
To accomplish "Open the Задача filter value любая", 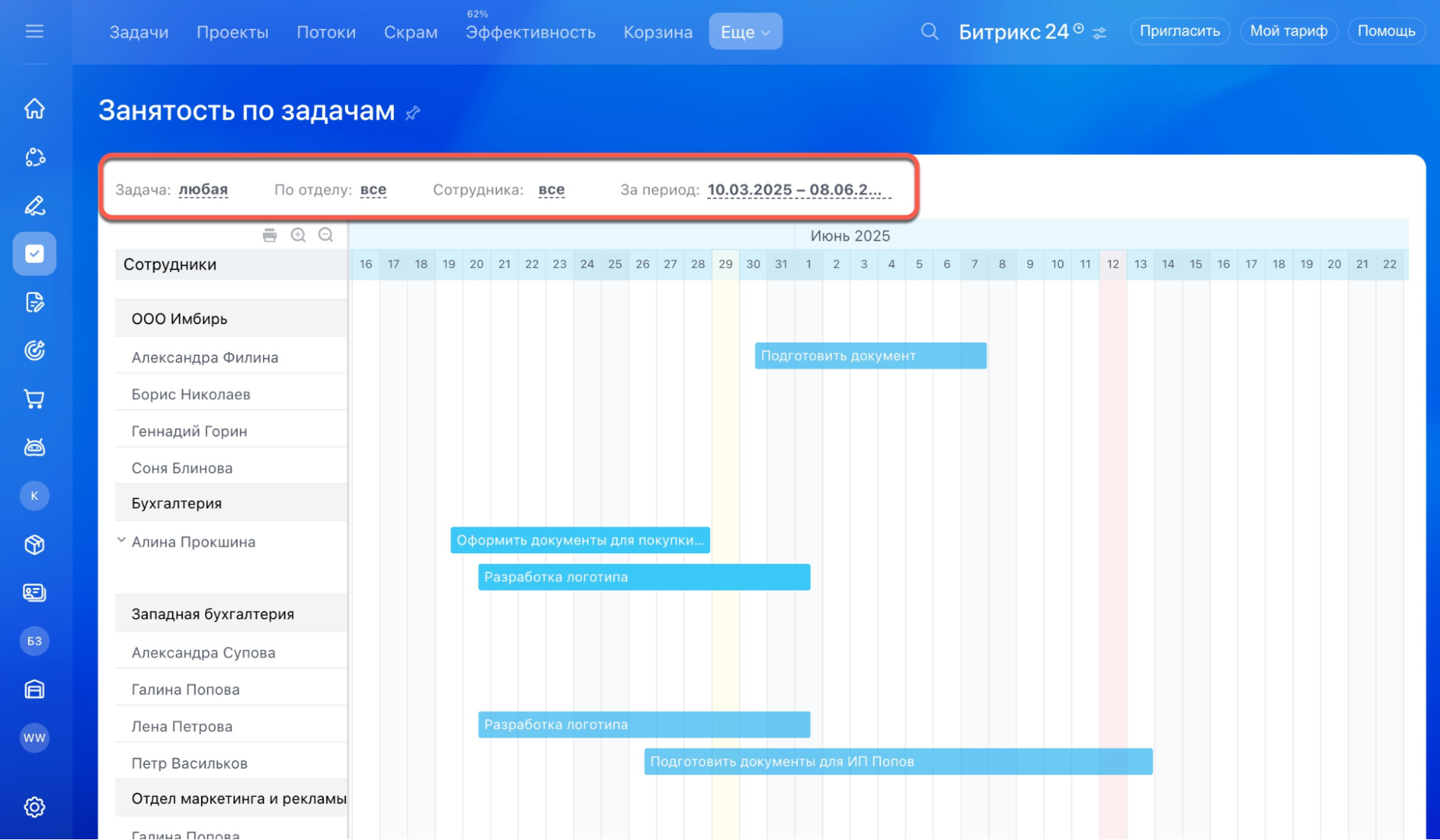I will [203, 189].
